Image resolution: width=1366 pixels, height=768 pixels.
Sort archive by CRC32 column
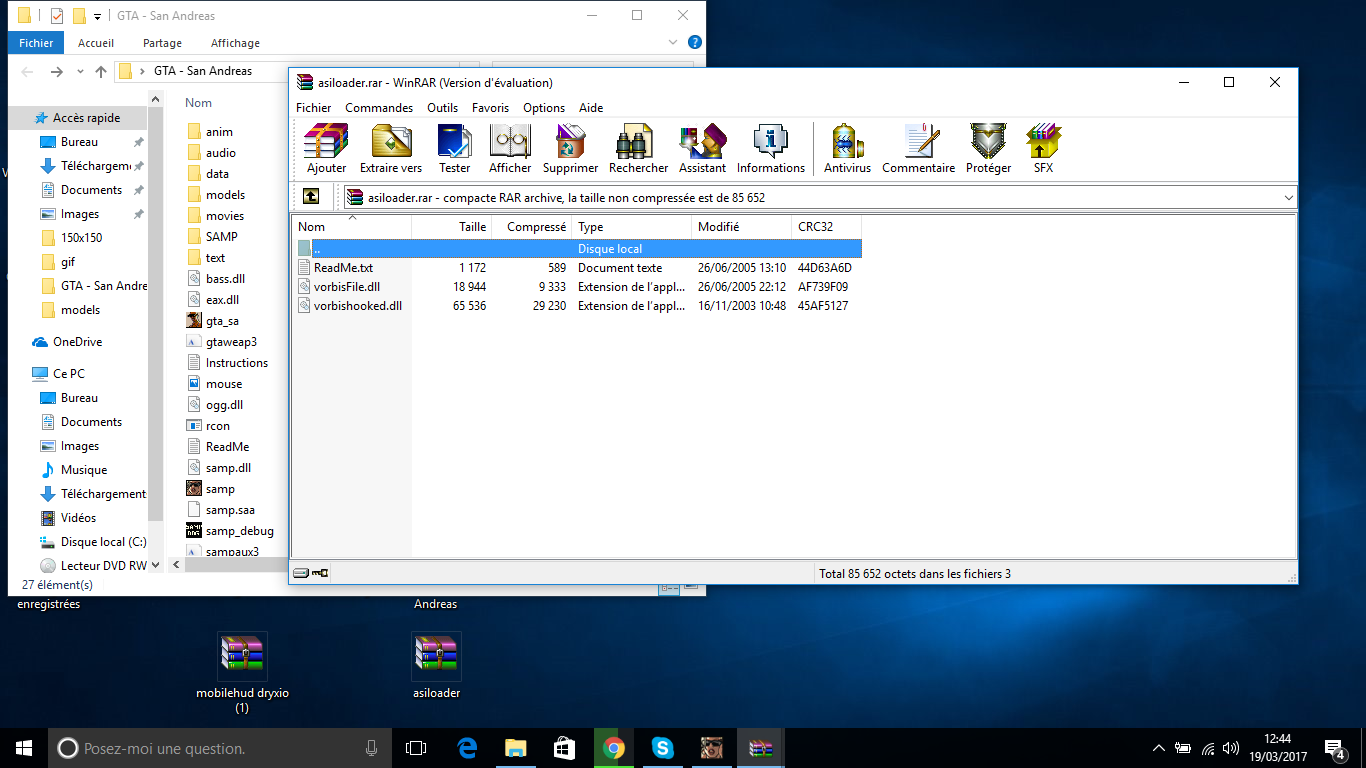pyautogui.click(x=827, y=227)
